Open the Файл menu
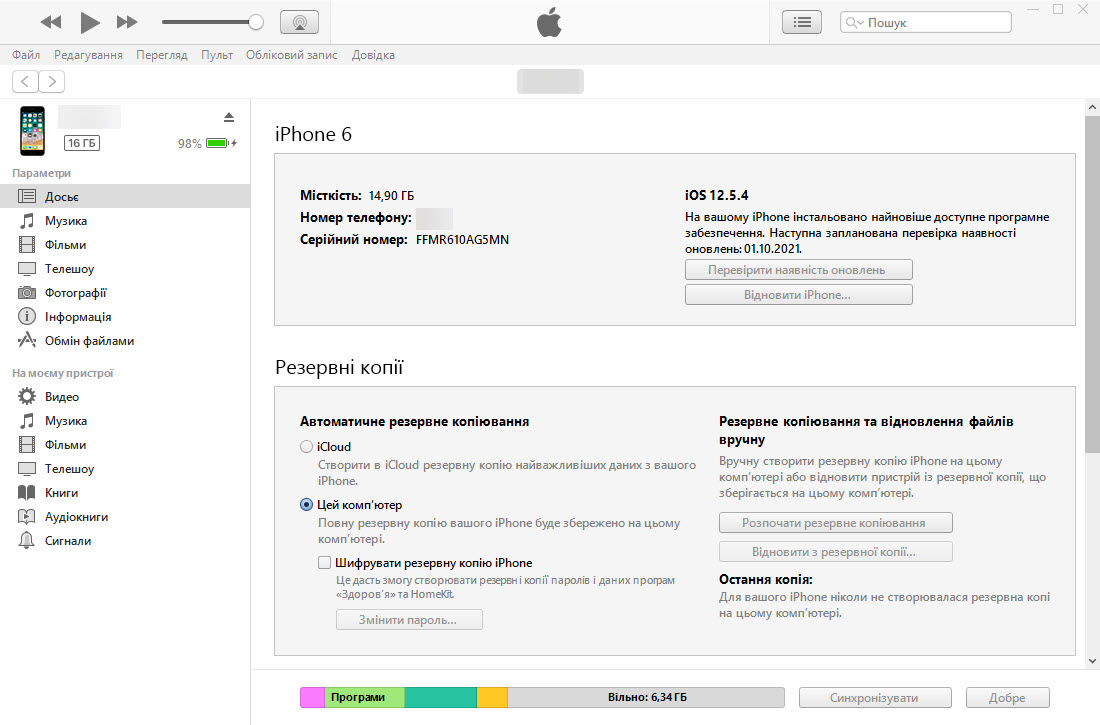This screenshot has width=1100, height=725. click(x=26, y=55)
